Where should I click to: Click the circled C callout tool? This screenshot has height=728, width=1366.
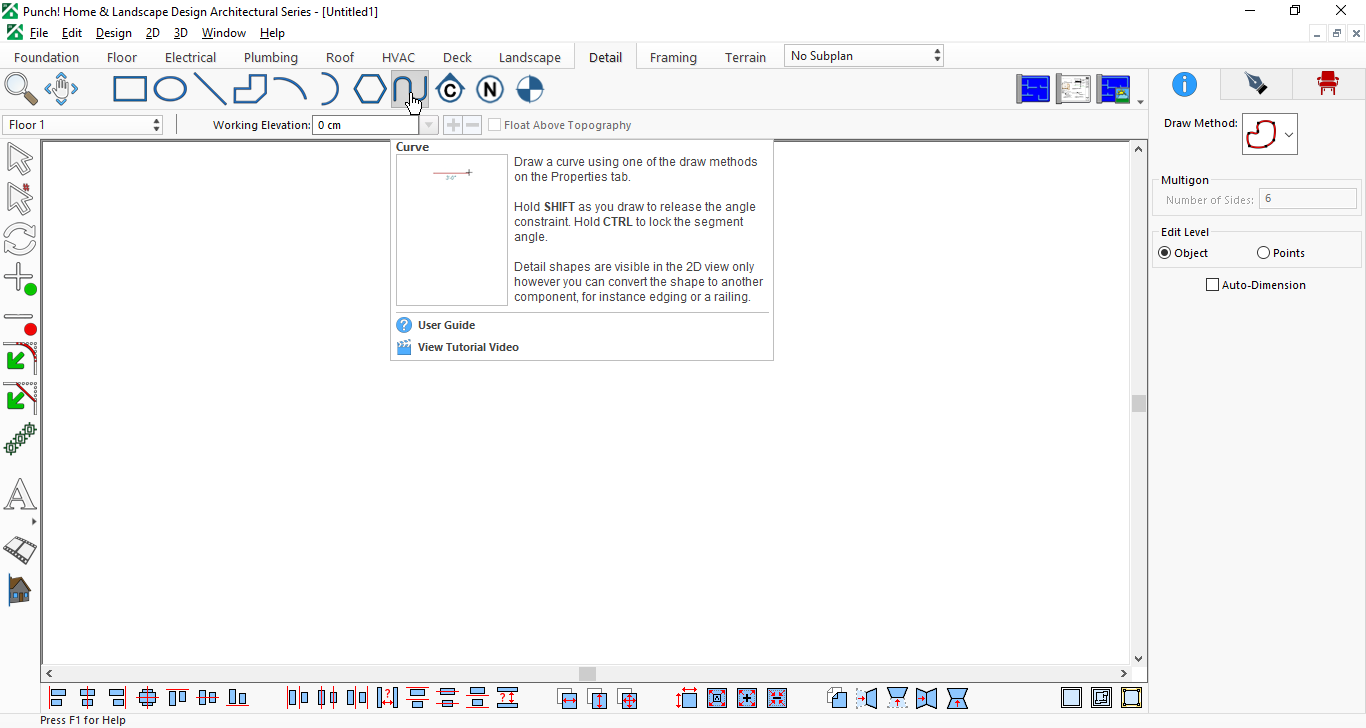click(x=450, y=90)
